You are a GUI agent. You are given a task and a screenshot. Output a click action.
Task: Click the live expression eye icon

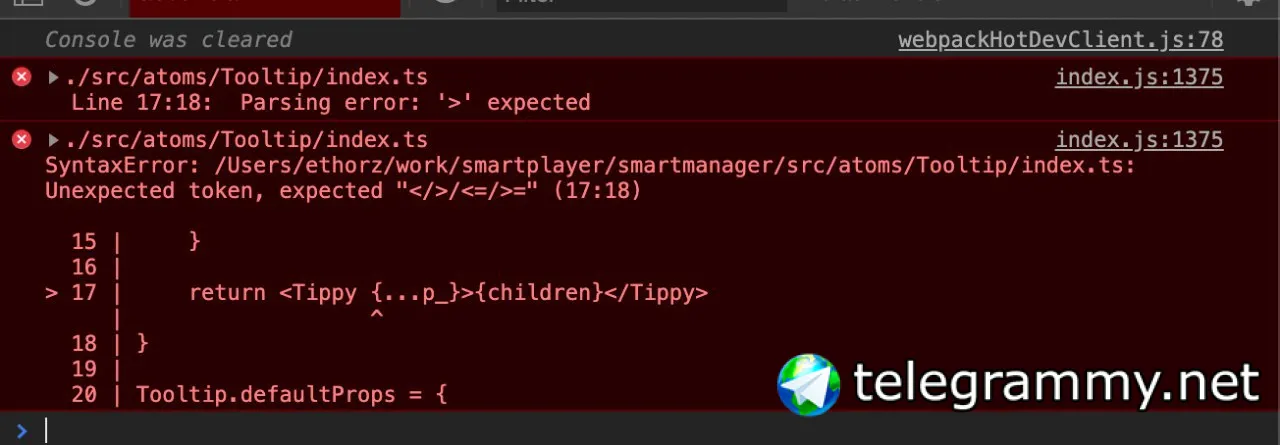pos(445,3)
